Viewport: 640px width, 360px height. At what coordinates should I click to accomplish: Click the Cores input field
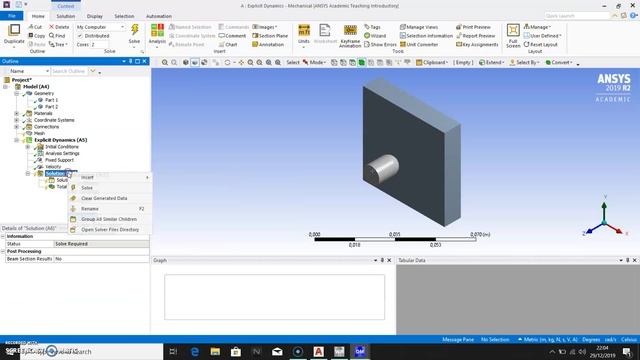click(x=99, y=44)
